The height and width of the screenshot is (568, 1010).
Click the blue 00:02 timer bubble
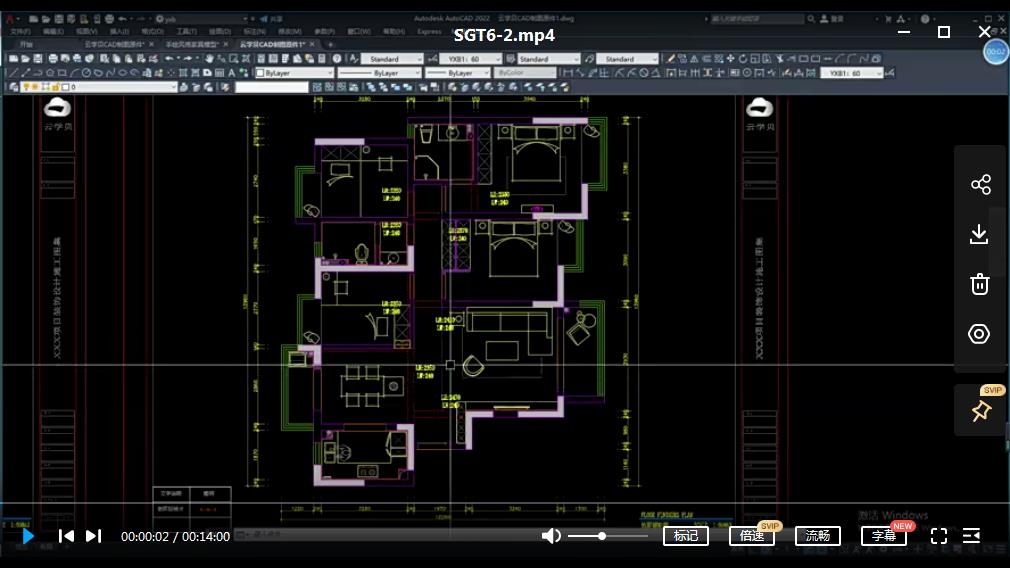coord(996,52)
